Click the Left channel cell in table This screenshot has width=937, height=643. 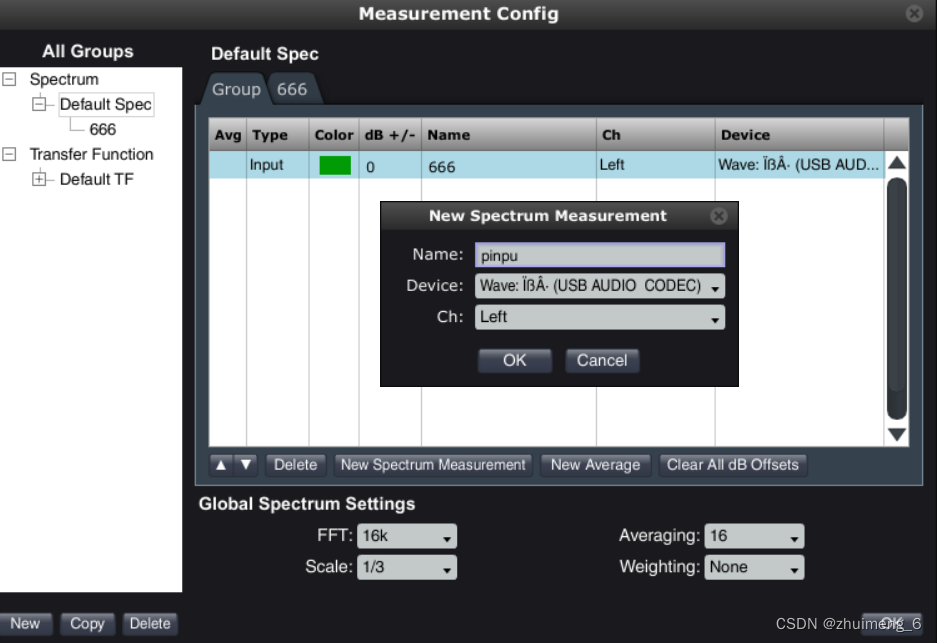(656, 165)
